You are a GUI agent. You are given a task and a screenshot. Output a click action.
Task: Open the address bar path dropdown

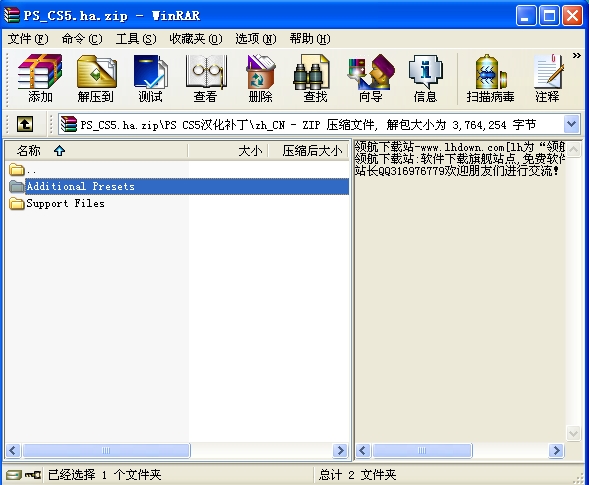coord(571,124)
